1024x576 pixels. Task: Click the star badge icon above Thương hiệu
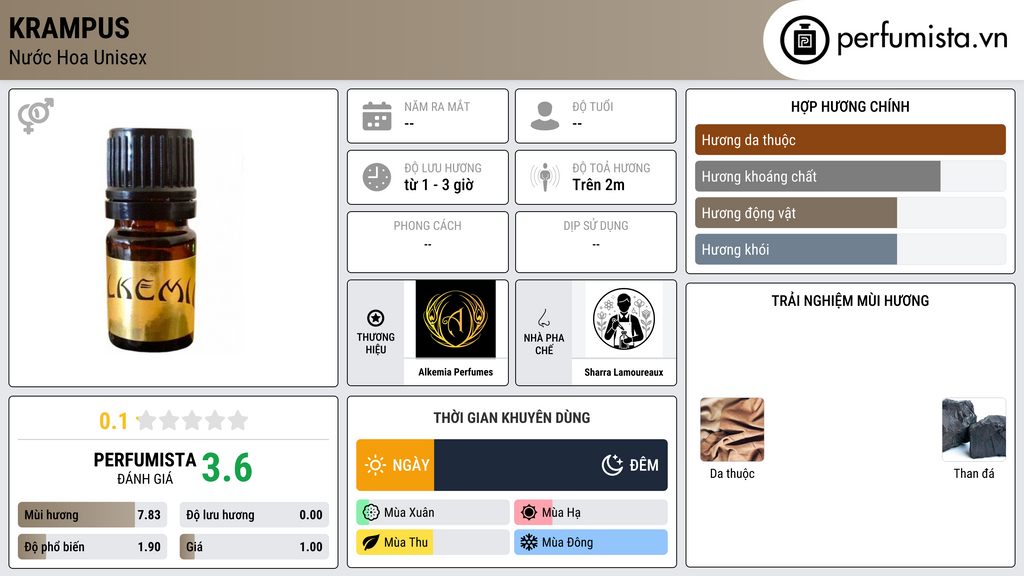[376, 318]
